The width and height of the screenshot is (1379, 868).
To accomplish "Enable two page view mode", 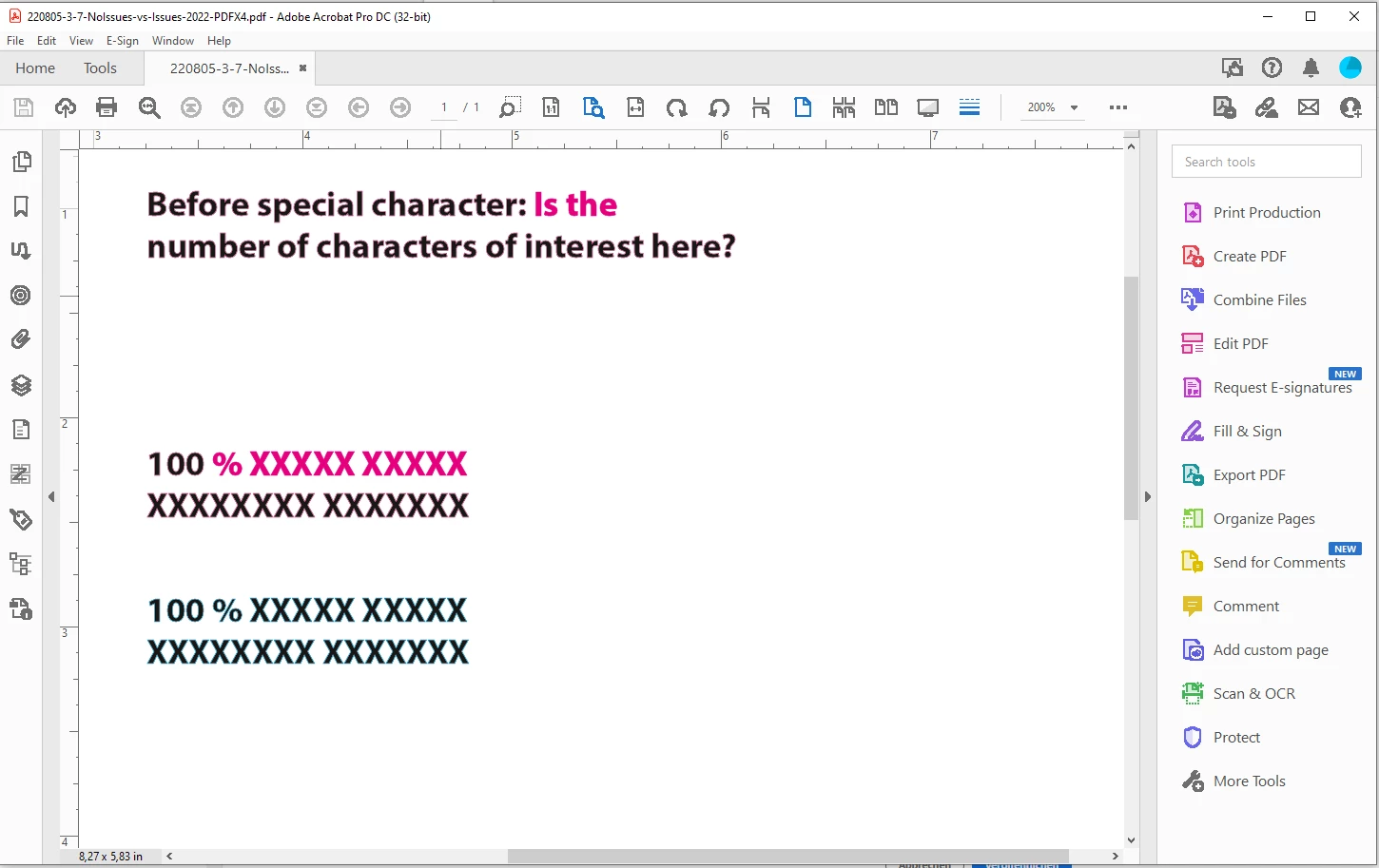I will coord(886,107).
